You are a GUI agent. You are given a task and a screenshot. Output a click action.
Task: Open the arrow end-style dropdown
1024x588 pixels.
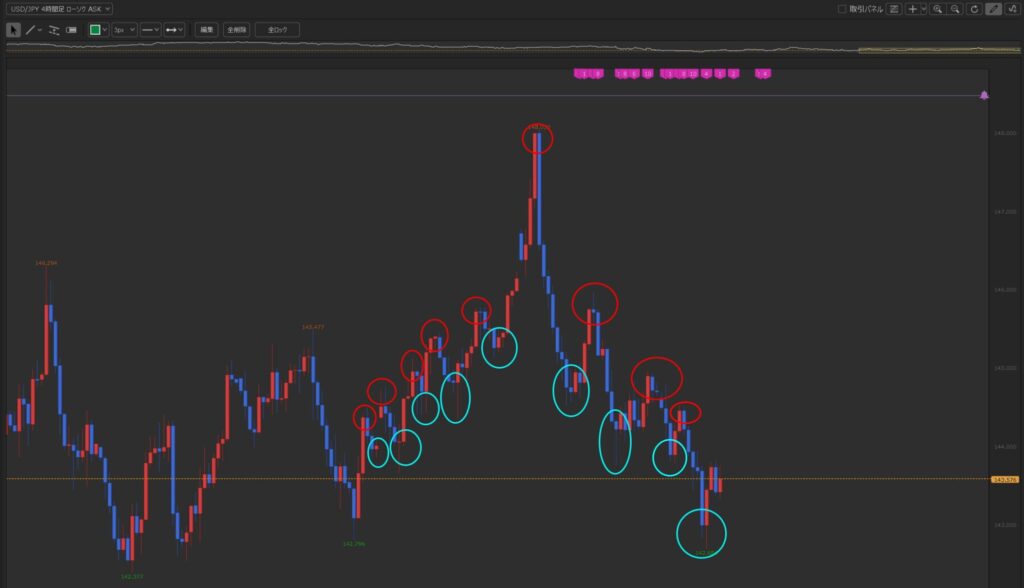click(174, 30)
